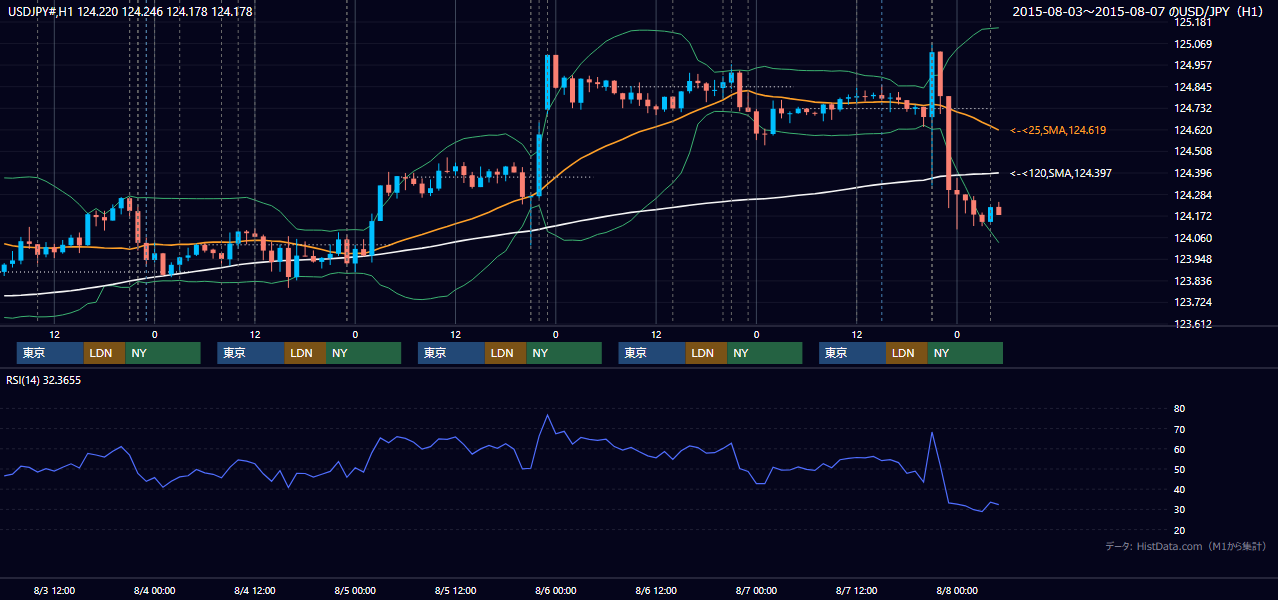Viewport: 1278px width, 600px height.
Task: Click the RSI 80 level label
Action: point(1179,409)
